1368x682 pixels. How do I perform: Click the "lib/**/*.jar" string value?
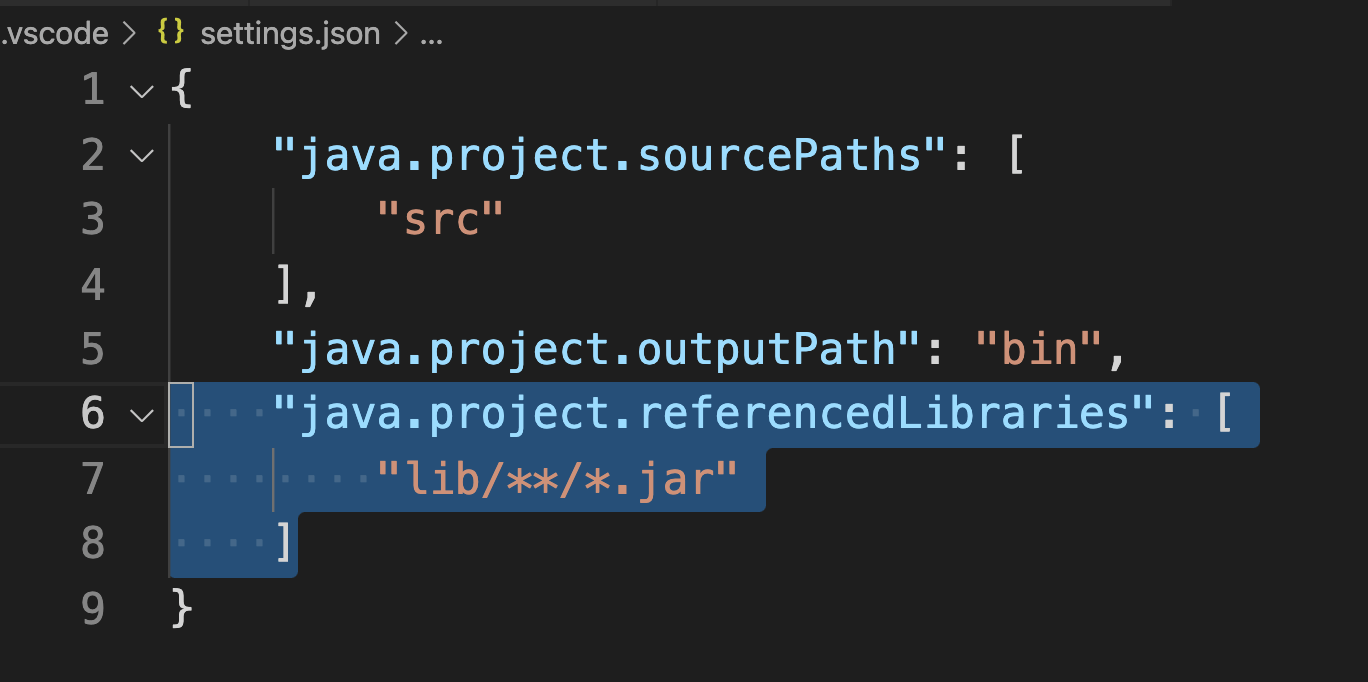pyautogui.click(x=556, y=478)
